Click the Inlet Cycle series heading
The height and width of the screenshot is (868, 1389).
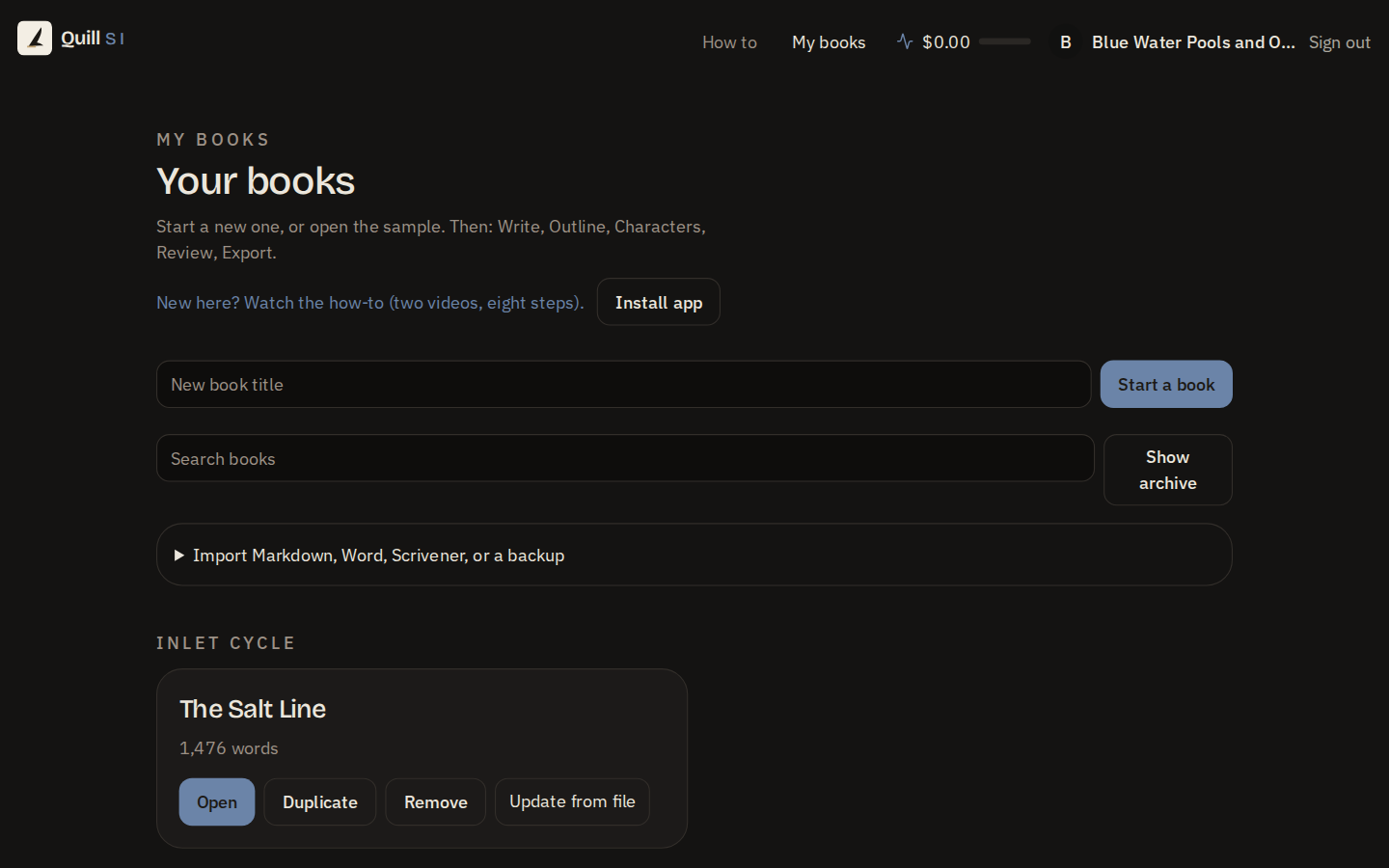(x=226, y=643)
